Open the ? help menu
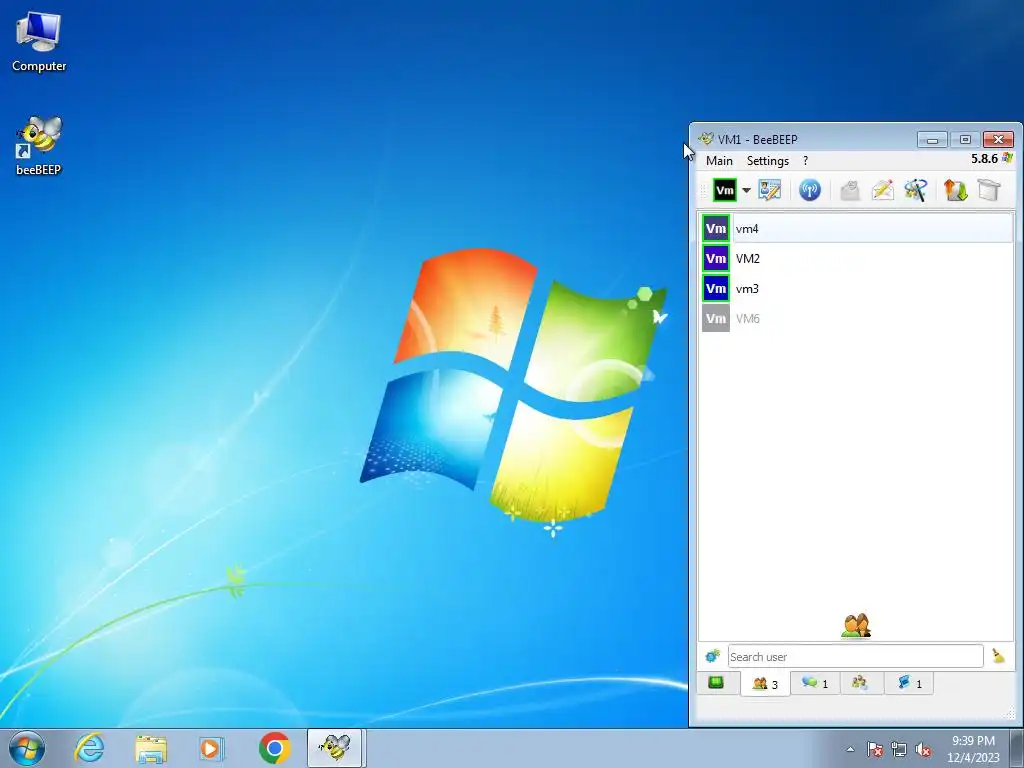 click(x=805, y=161)
